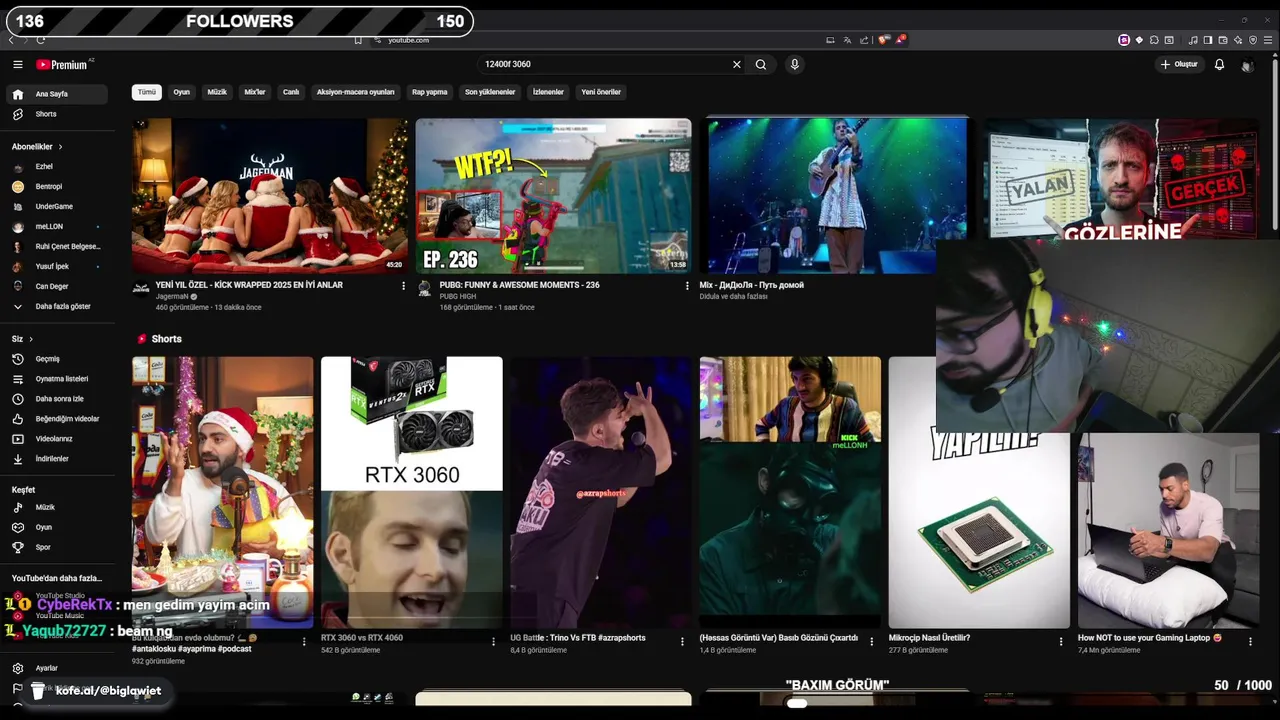Open three-dot menu for Mikroçip Nasıl Üretilir short
Viewport: 1280px width, 720px height.
click(1061, 641)
